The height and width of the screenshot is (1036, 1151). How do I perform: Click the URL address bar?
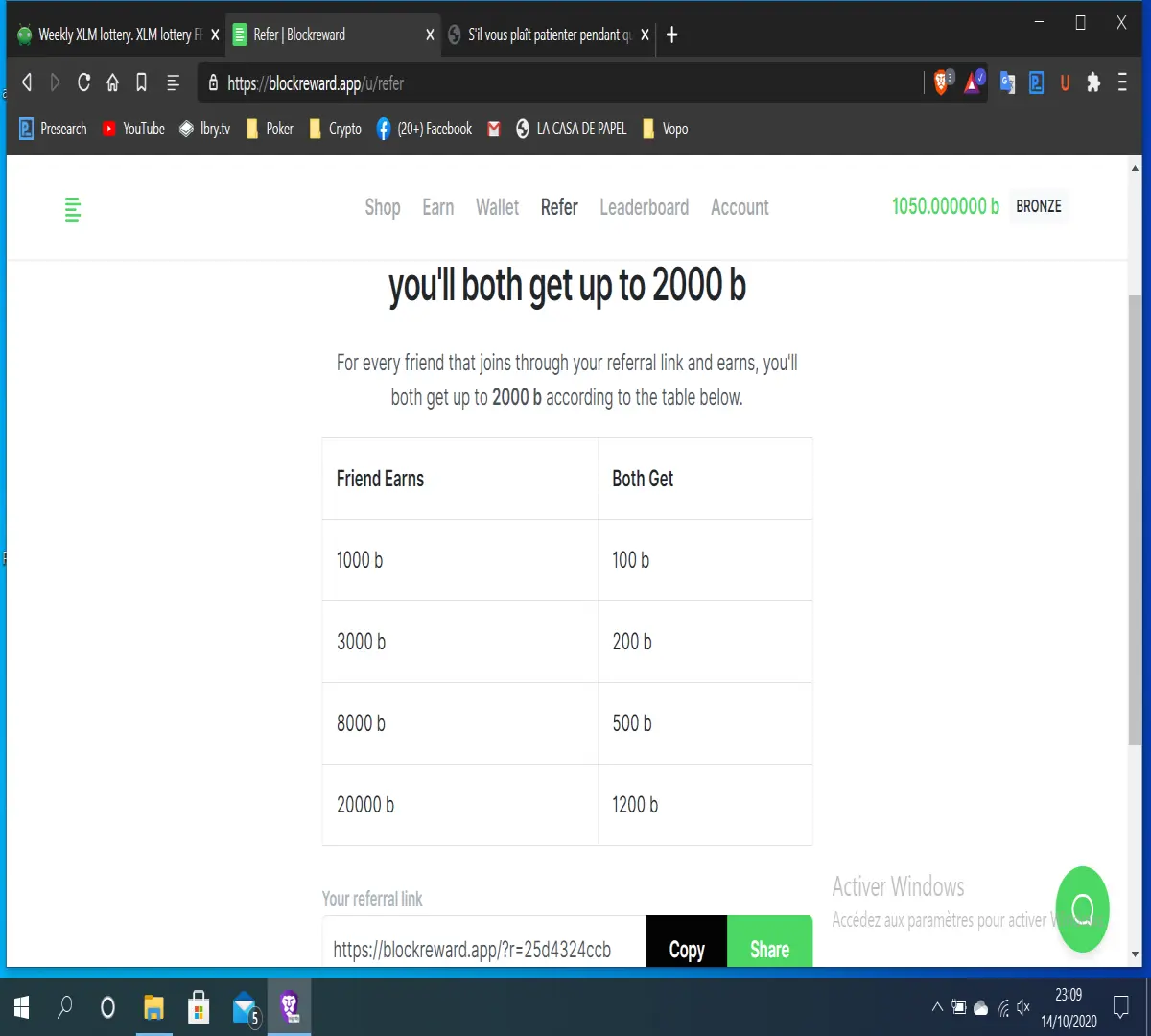coord(561,83)
